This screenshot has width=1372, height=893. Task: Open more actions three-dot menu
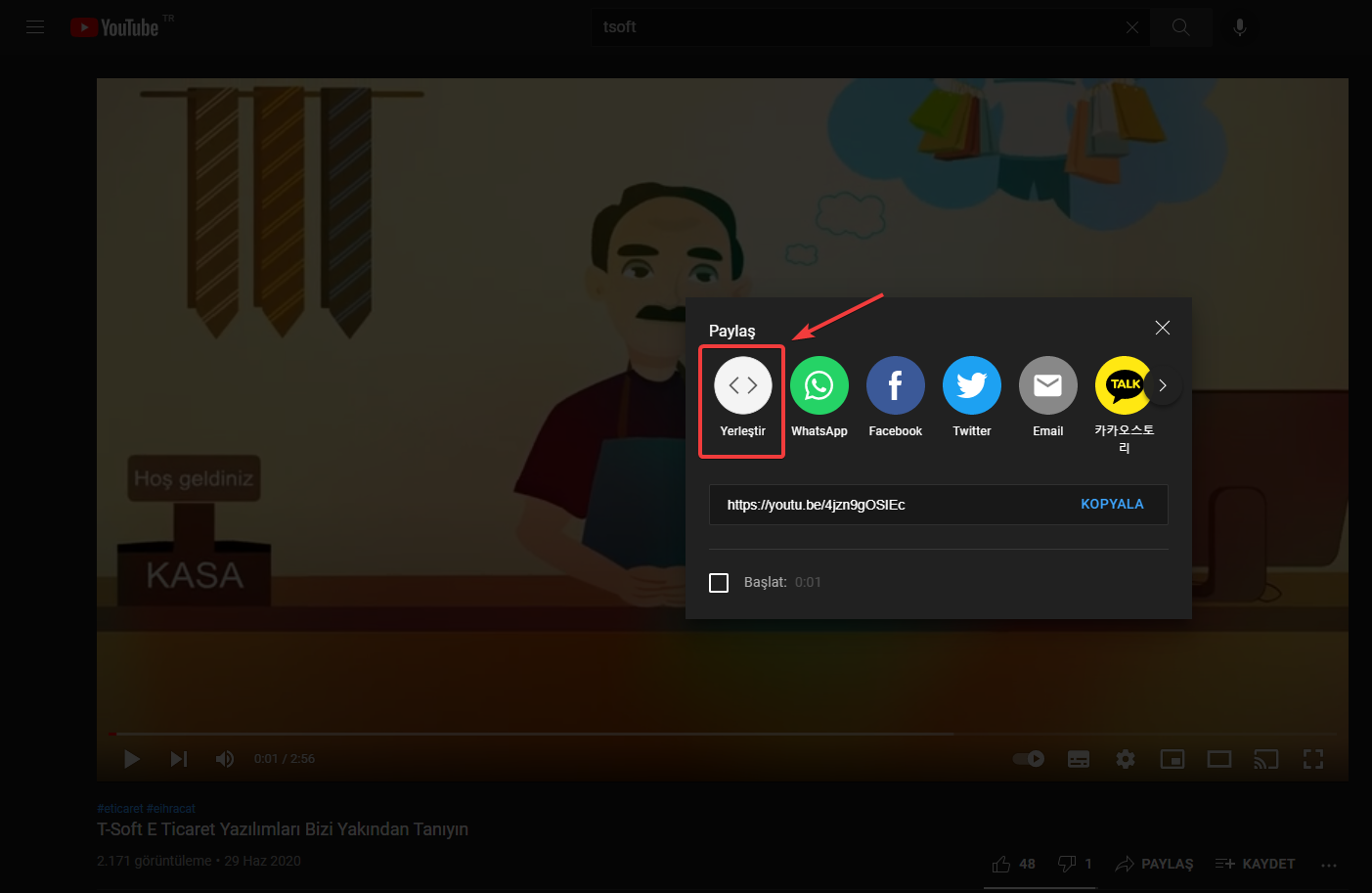click(x=1328, y=865)
